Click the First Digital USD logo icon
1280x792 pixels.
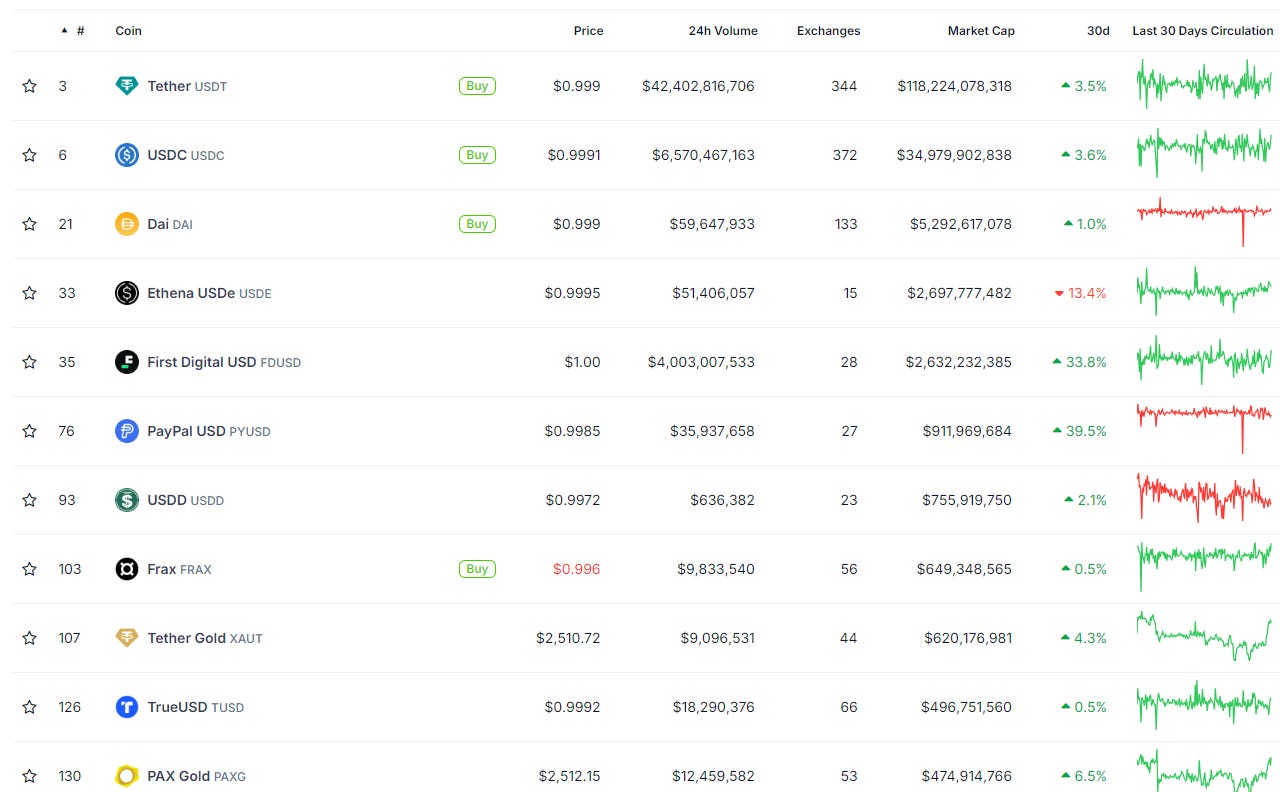click(x=127, y=362)
